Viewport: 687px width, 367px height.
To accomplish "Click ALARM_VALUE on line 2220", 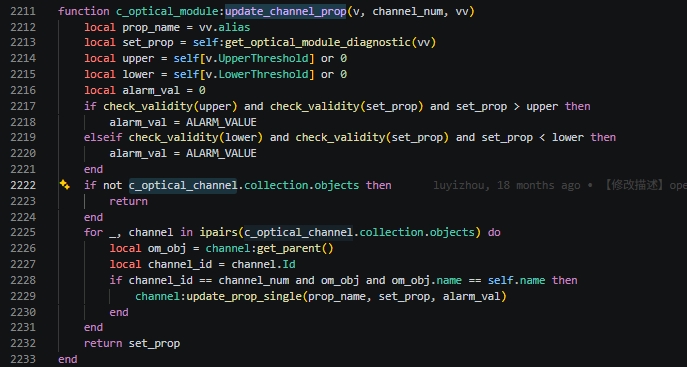I will click(x=221, y=153).
